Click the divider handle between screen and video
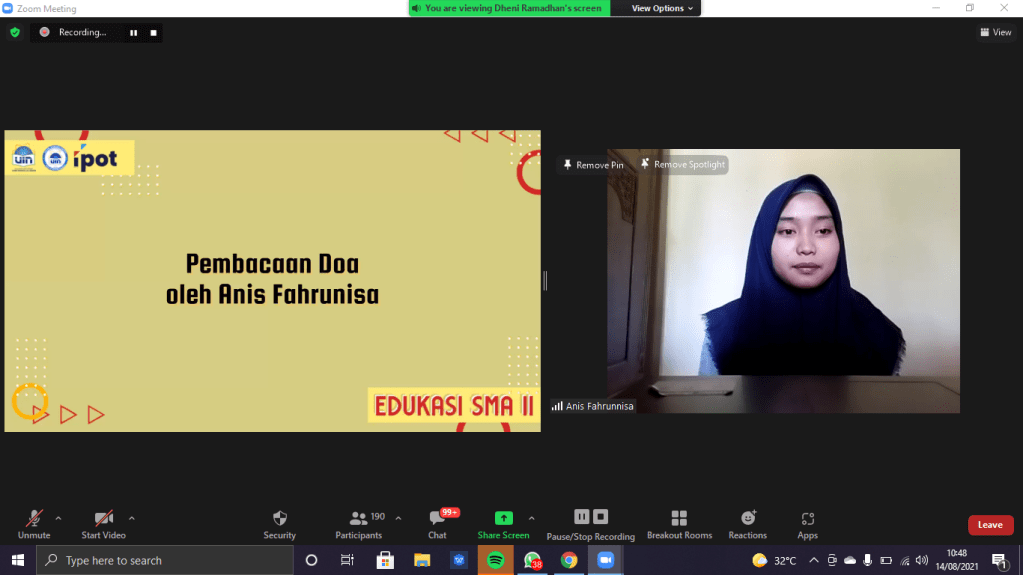 [x=545, y=281]
